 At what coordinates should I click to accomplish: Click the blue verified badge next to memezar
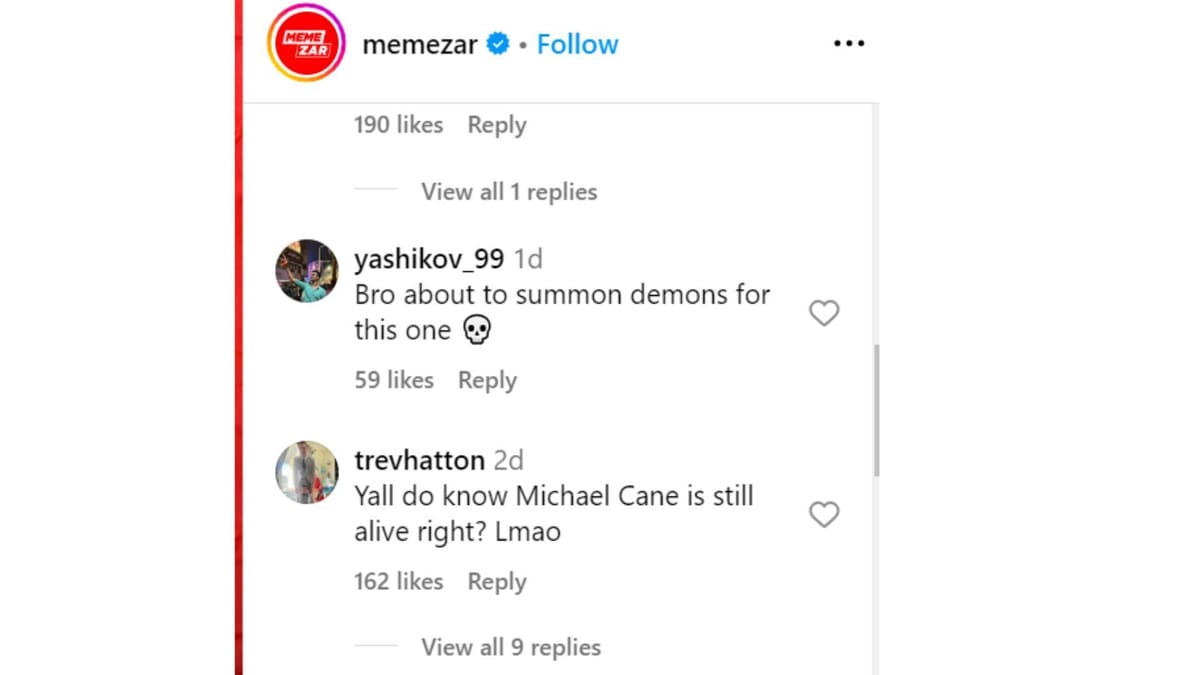496,43
